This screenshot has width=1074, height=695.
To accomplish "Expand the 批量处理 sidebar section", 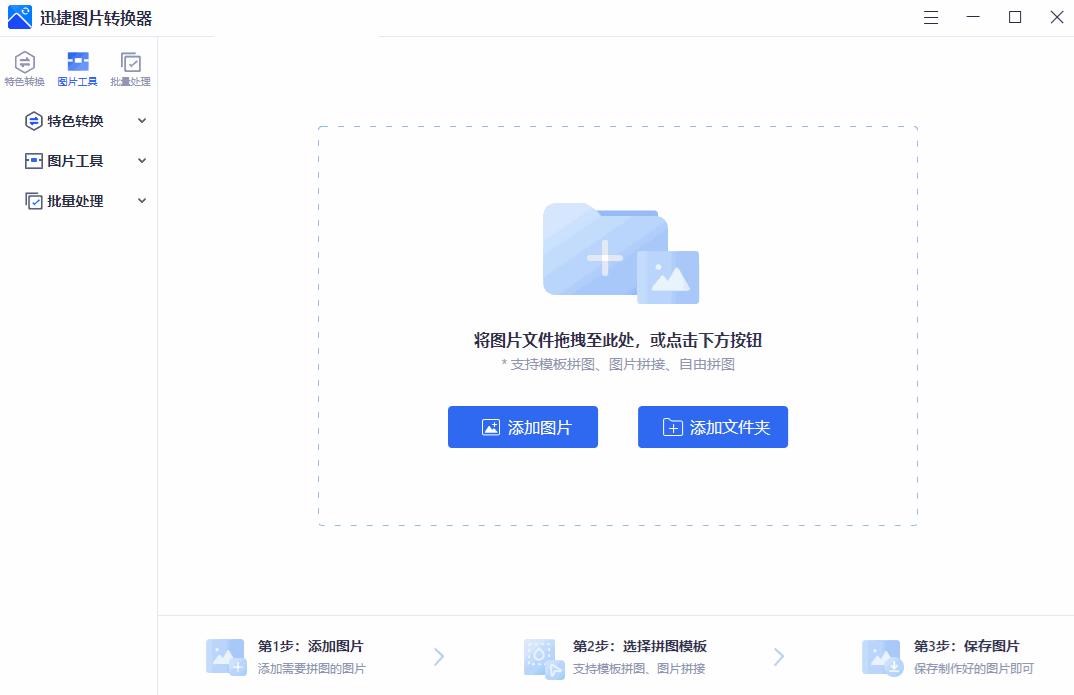I will pyautogui.click(x=141, y=200).
